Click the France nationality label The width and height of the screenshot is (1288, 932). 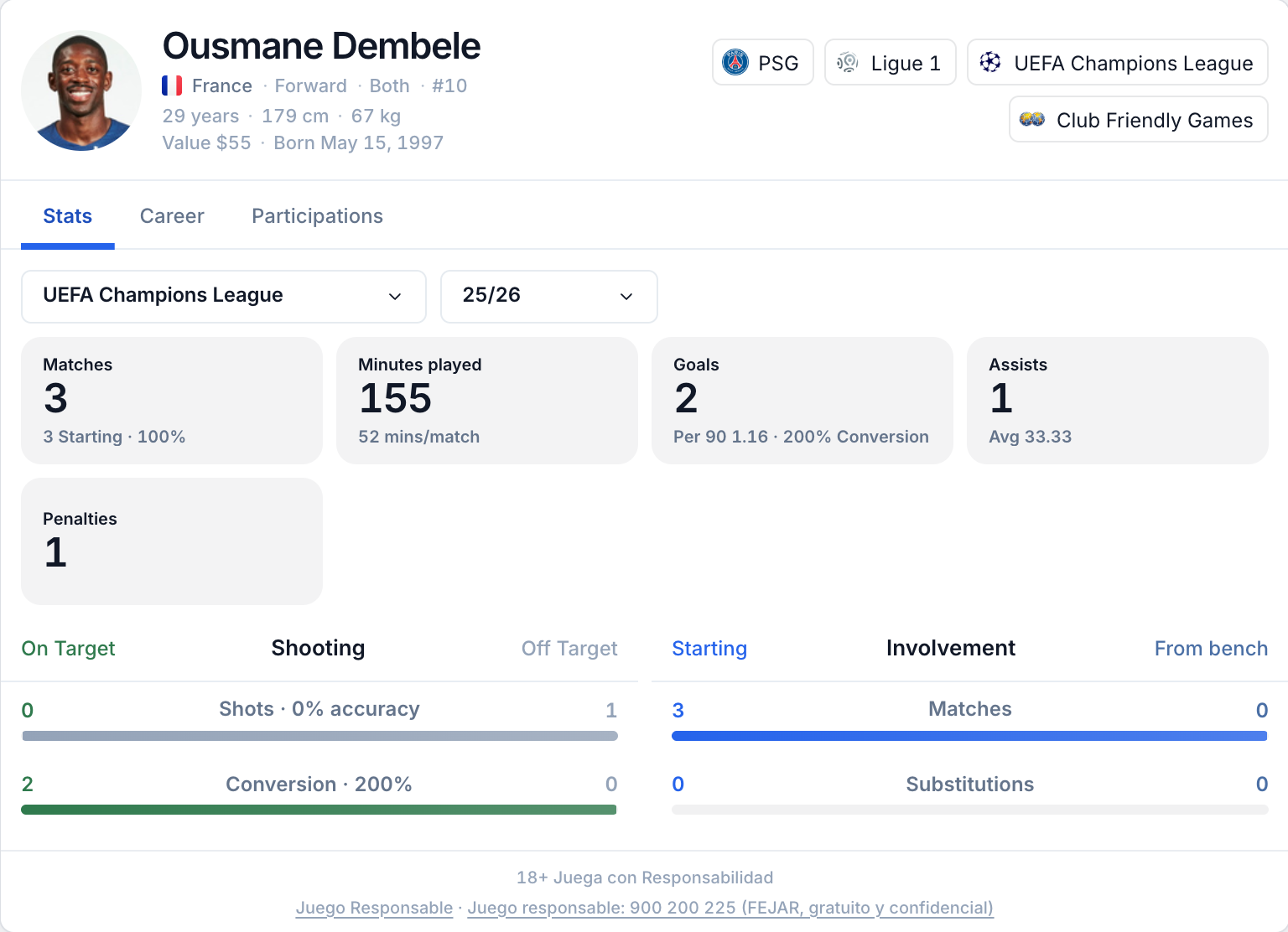tap(222, 85)
